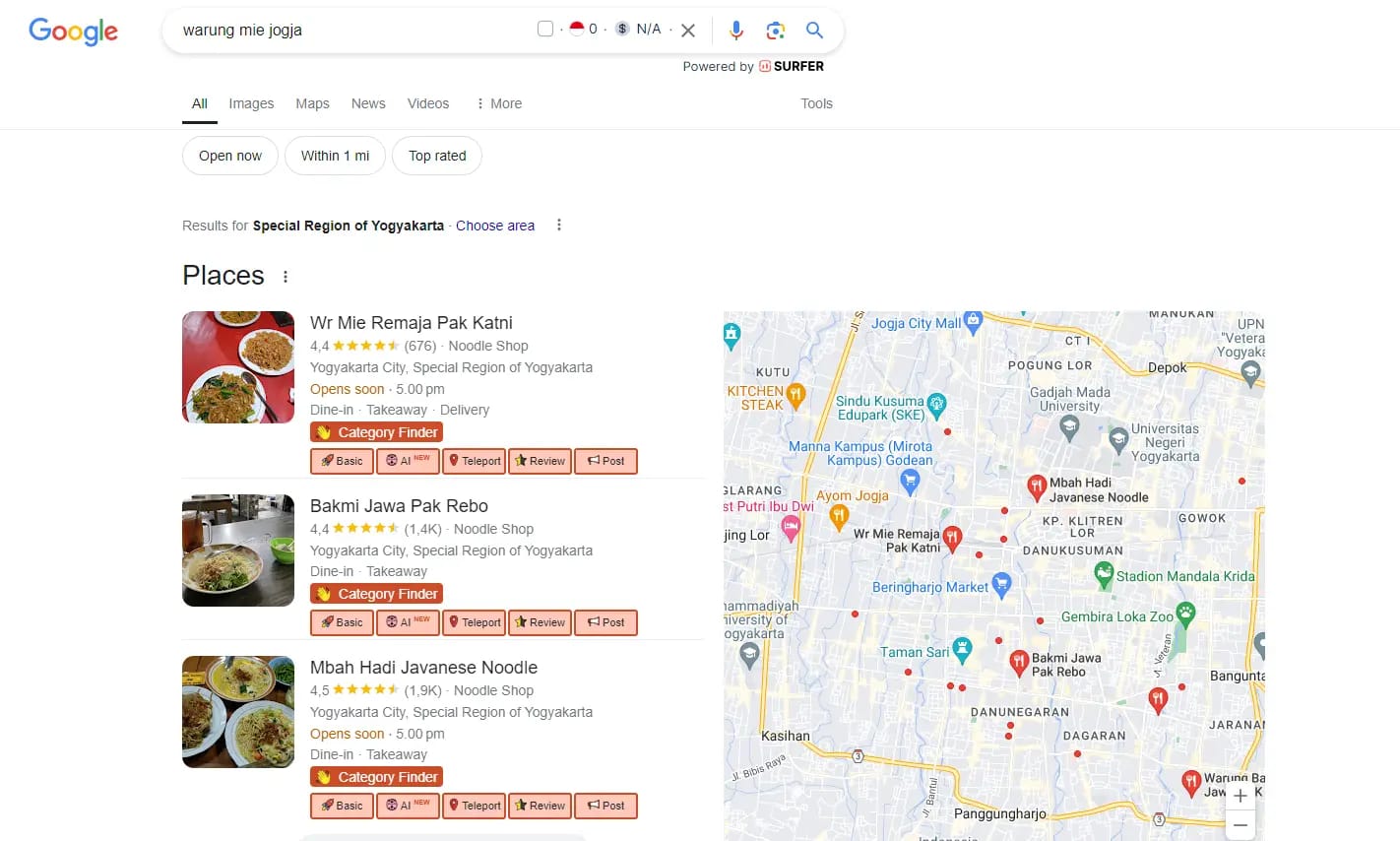This screenshot has height=841, width=1400.
Task: Apply the Top rated filter
Action: click(x=437, y=156)
